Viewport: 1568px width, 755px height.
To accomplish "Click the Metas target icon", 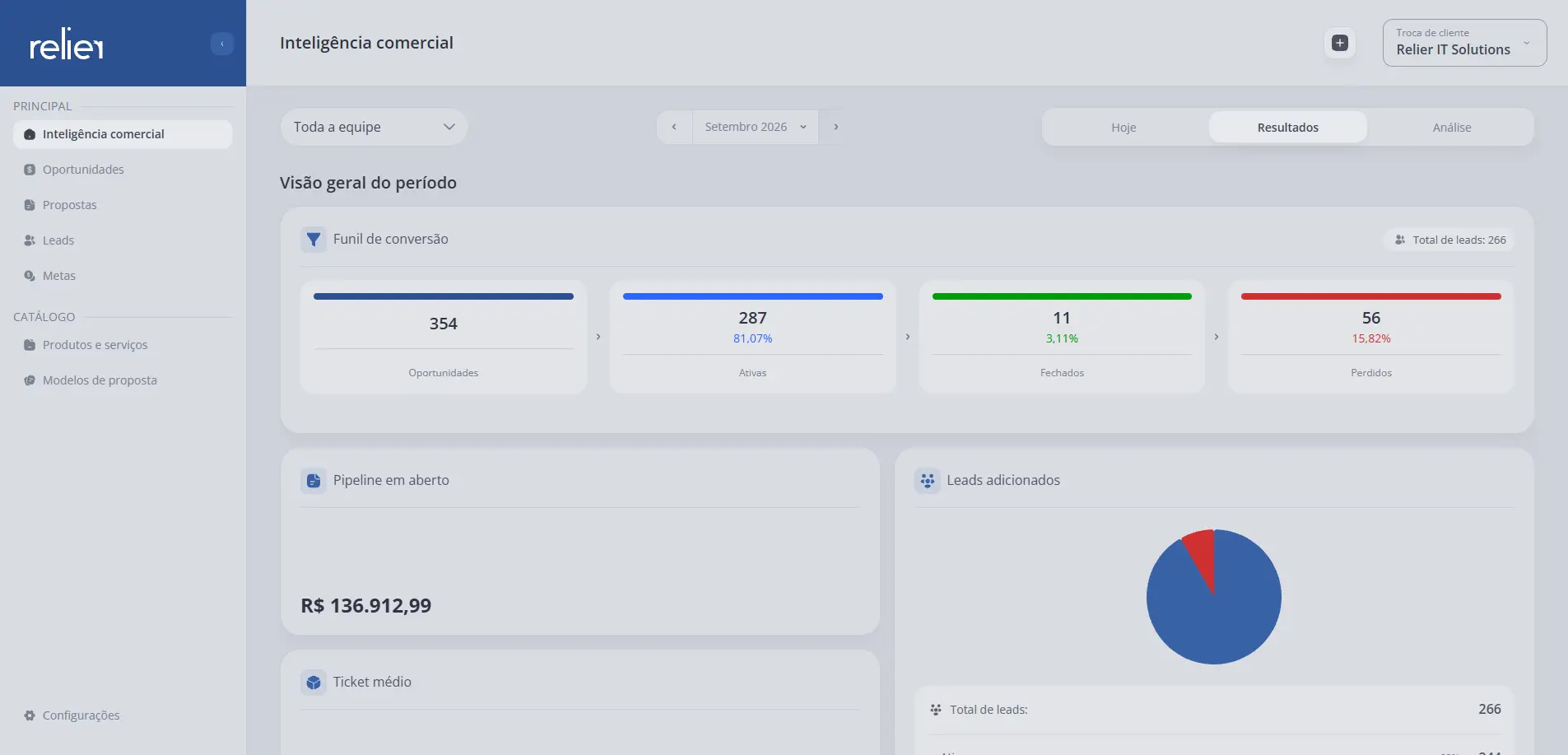I will [x=30, y=276].
